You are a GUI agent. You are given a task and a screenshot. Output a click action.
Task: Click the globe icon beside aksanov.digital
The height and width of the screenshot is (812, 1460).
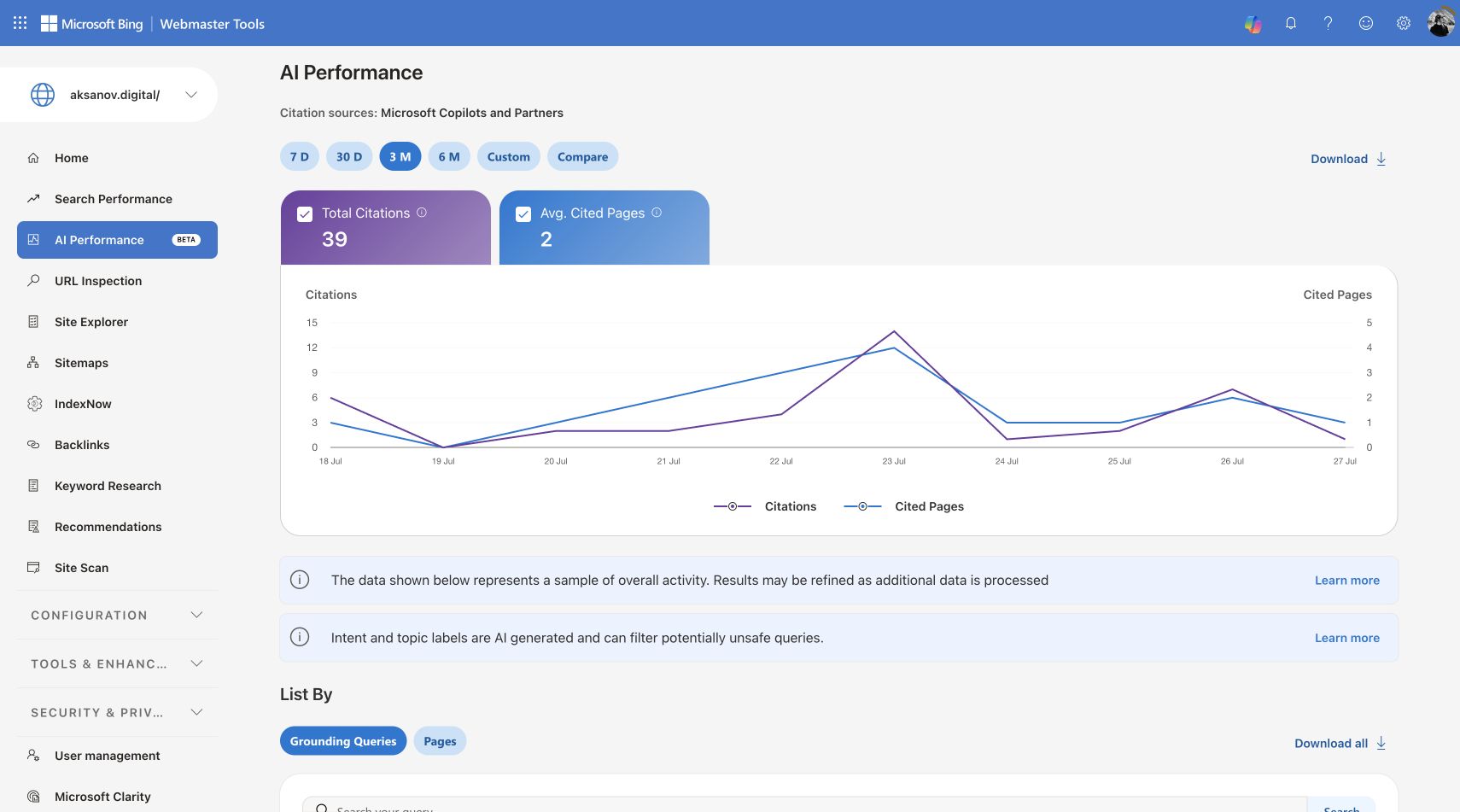[x=43, y=95]
